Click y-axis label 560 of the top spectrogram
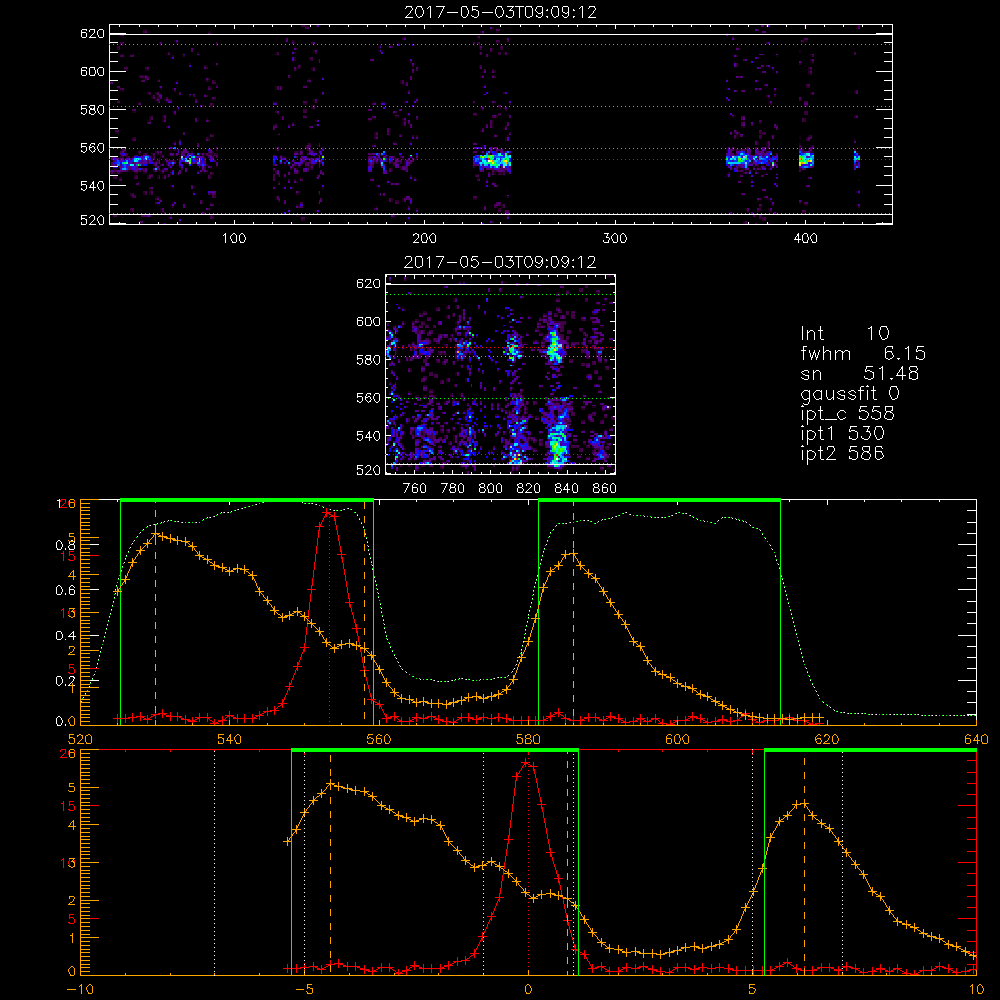Viewport: 1000px width, 1000px height. [92, 148]
